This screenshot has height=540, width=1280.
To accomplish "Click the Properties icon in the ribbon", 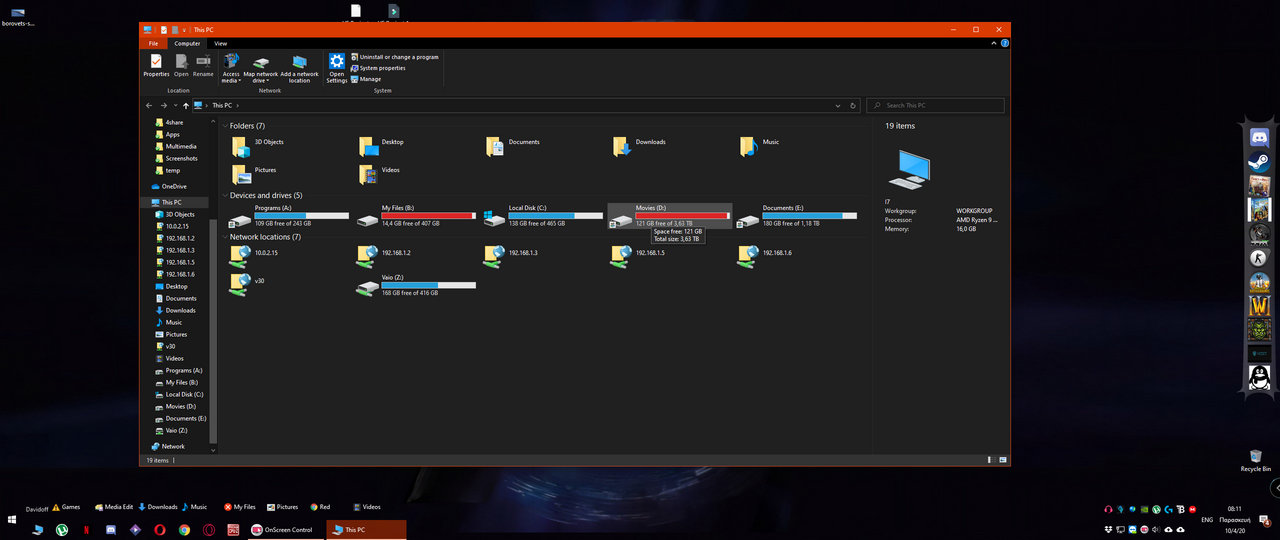I will pyautogui.click(x=156, y=63).
